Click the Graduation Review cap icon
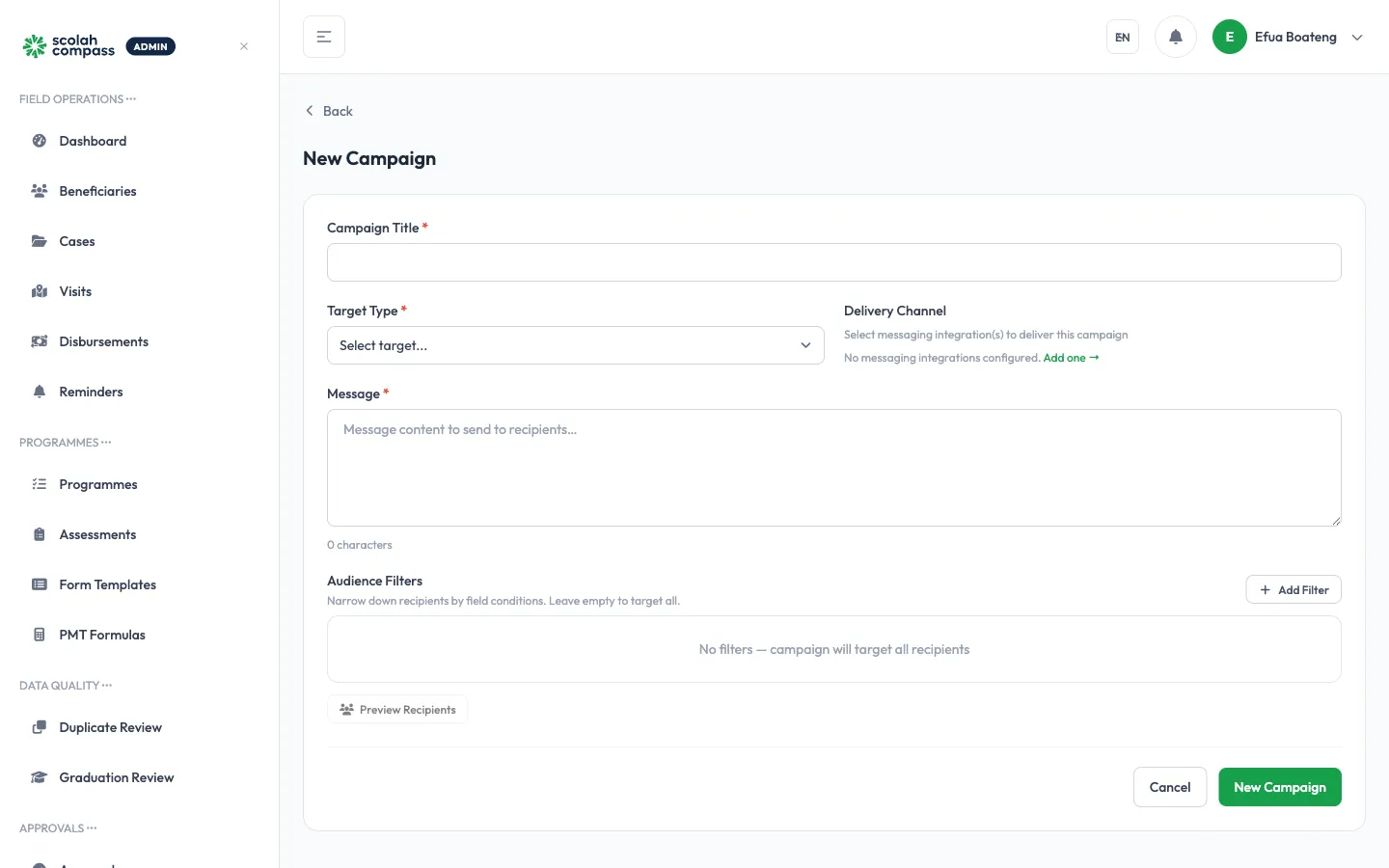The height and width of the screenshot is (868, 1389). point(40,777)
